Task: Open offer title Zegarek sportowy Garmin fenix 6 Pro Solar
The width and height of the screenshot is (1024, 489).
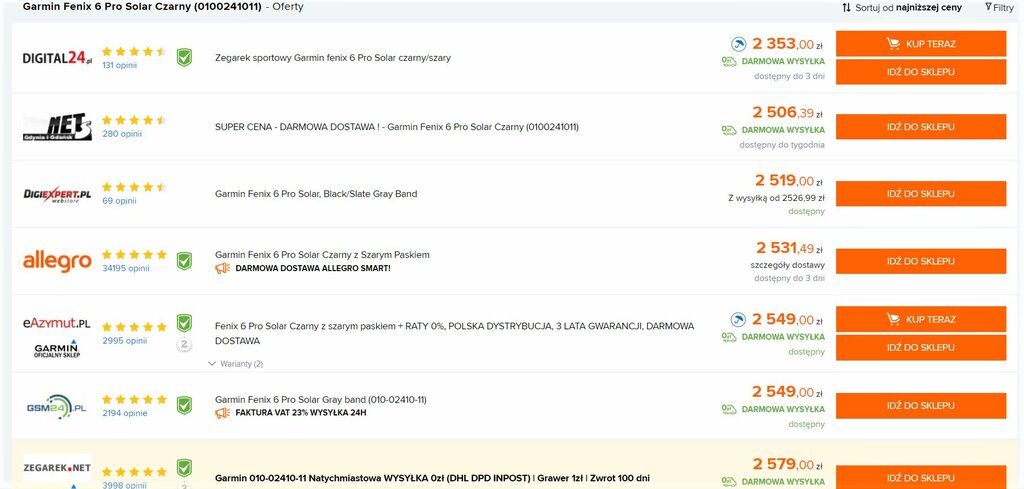Action: click(333, 57)
